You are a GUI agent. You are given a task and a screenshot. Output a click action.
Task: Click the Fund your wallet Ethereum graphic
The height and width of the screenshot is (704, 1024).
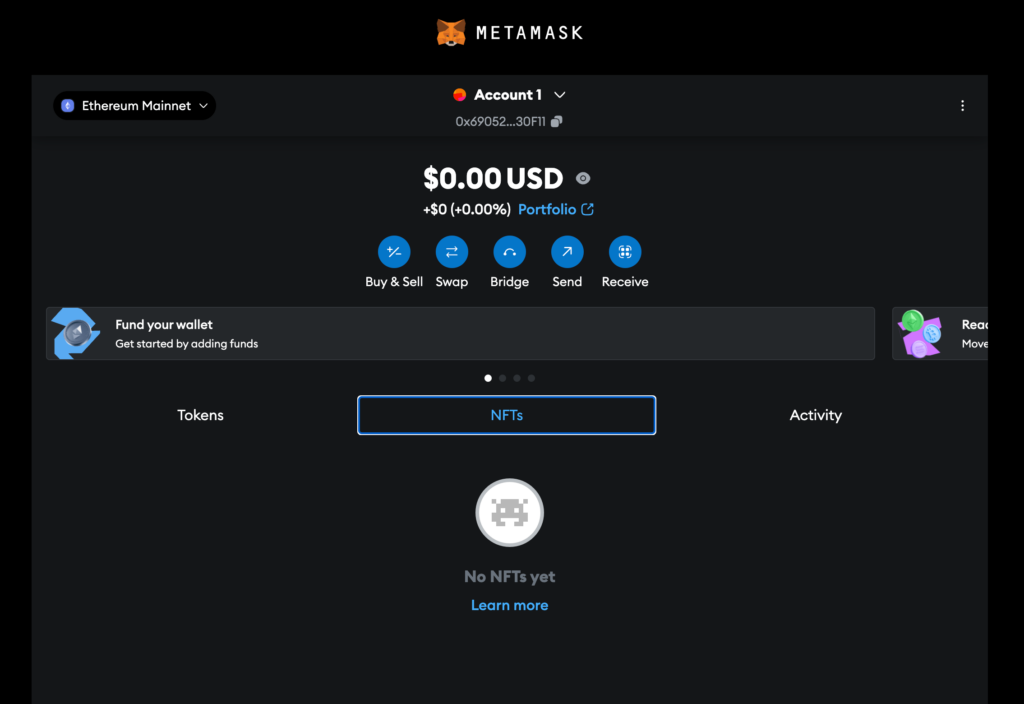76,333
